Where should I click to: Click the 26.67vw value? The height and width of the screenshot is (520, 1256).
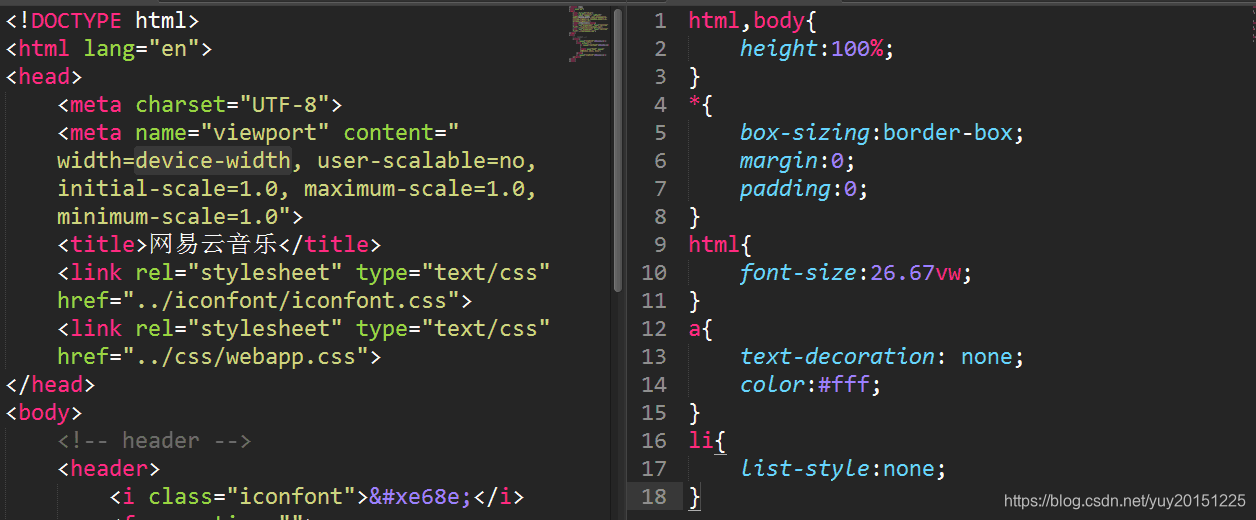(915, 272)
